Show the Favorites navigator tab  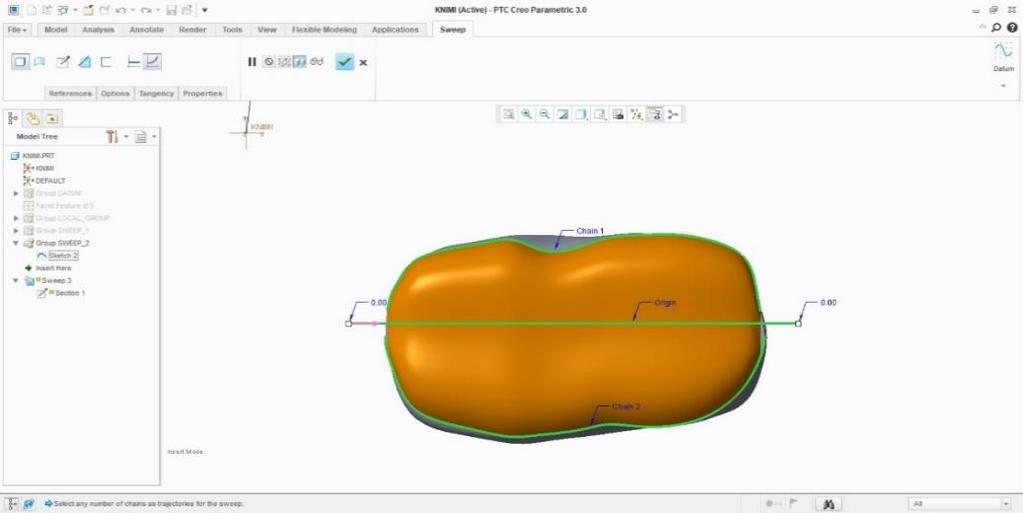[52, 118]
